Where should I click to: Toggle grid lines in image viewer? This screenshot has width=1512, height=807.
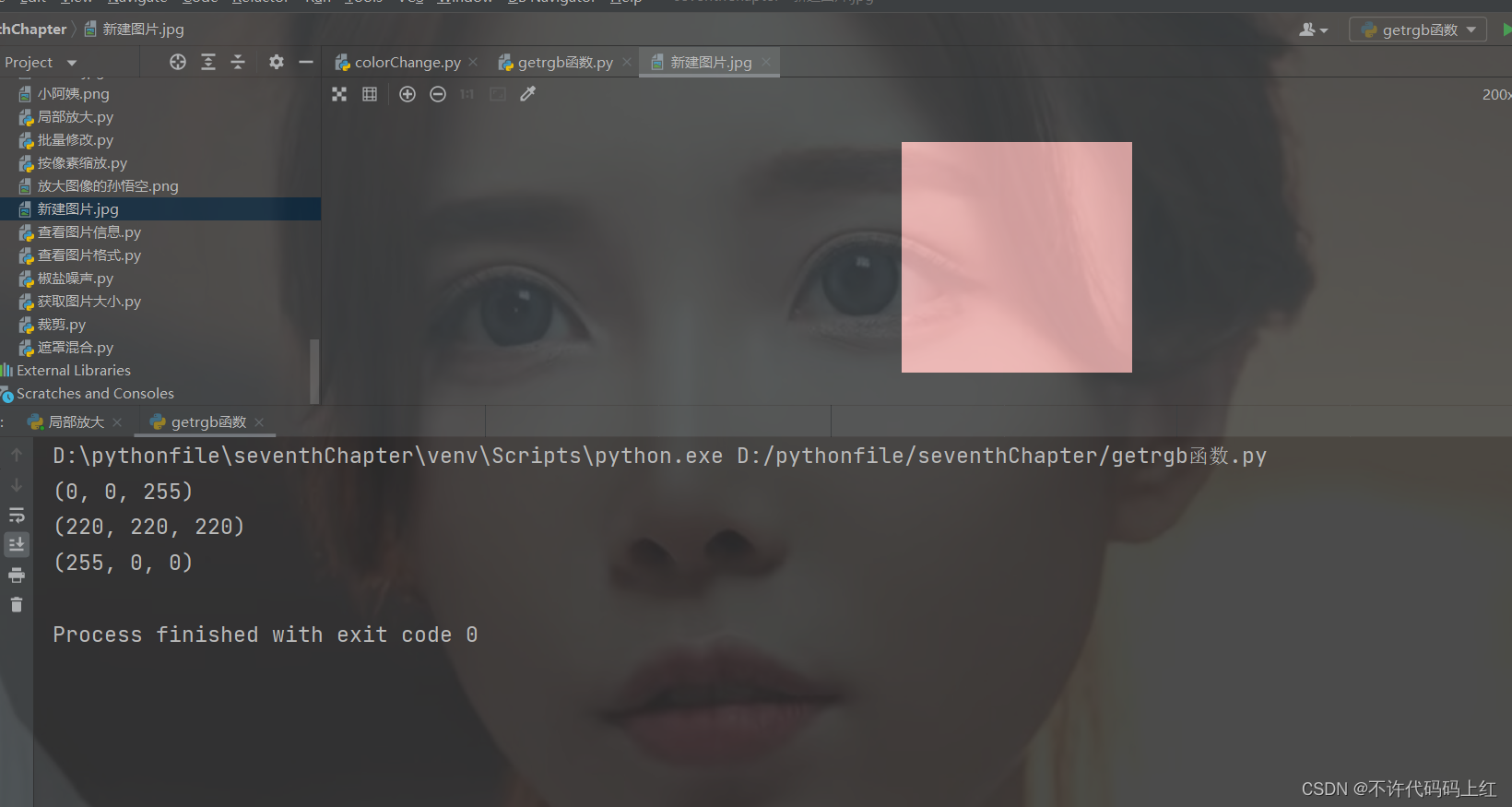point(370,94)
